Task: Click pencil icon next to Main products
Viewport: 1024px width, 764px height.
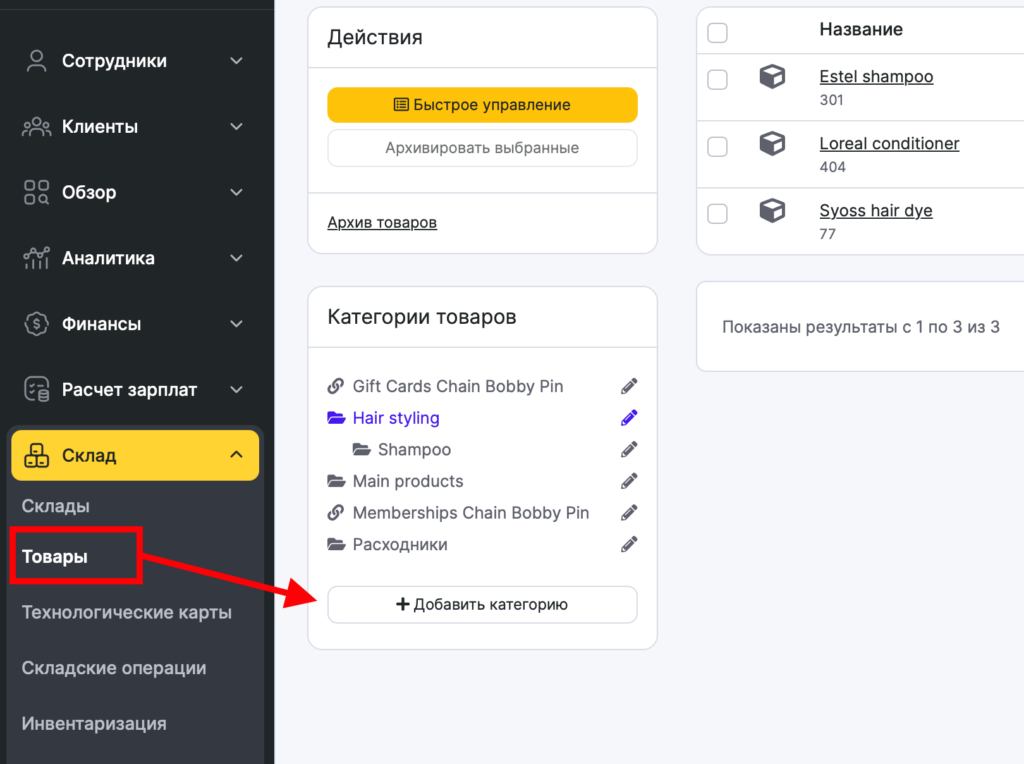Action: (629, 481)
